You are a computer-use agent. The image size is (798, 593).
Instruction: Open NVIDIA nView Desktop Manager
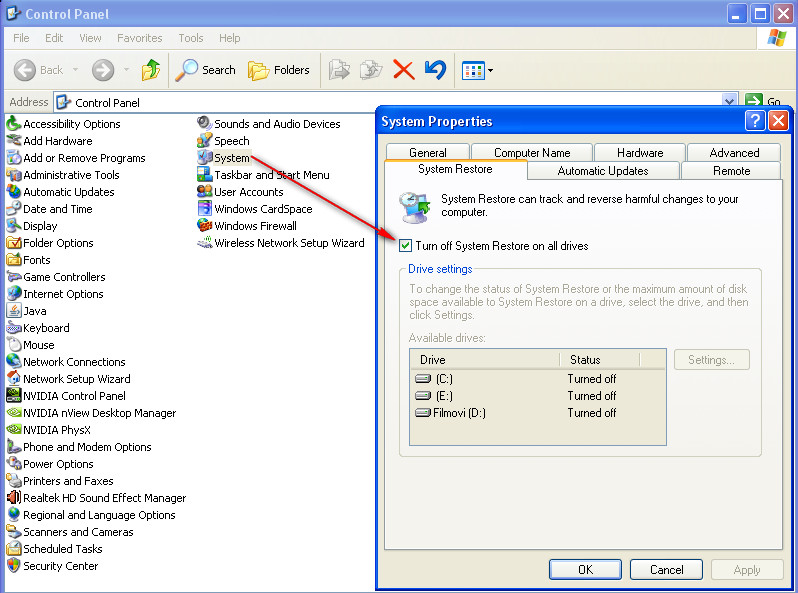pos(92,413)
